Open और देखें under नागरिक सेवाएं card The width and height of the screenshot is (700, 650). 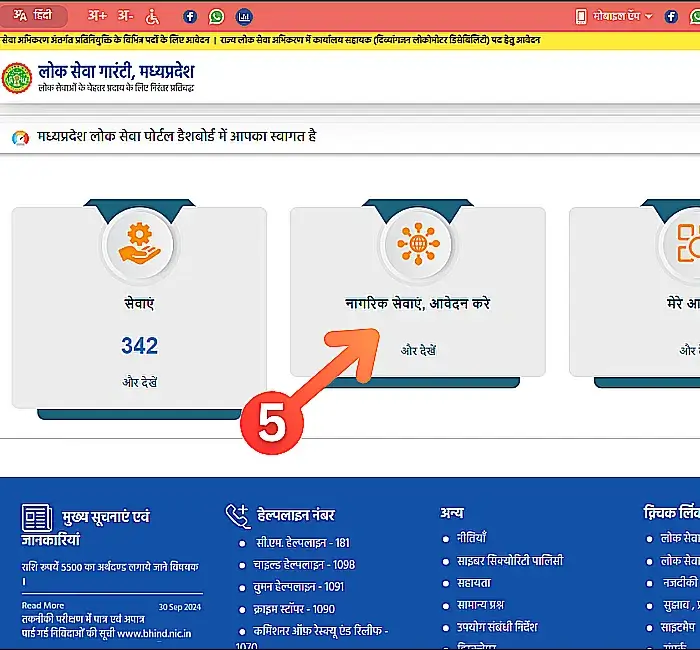click(418, 350)
